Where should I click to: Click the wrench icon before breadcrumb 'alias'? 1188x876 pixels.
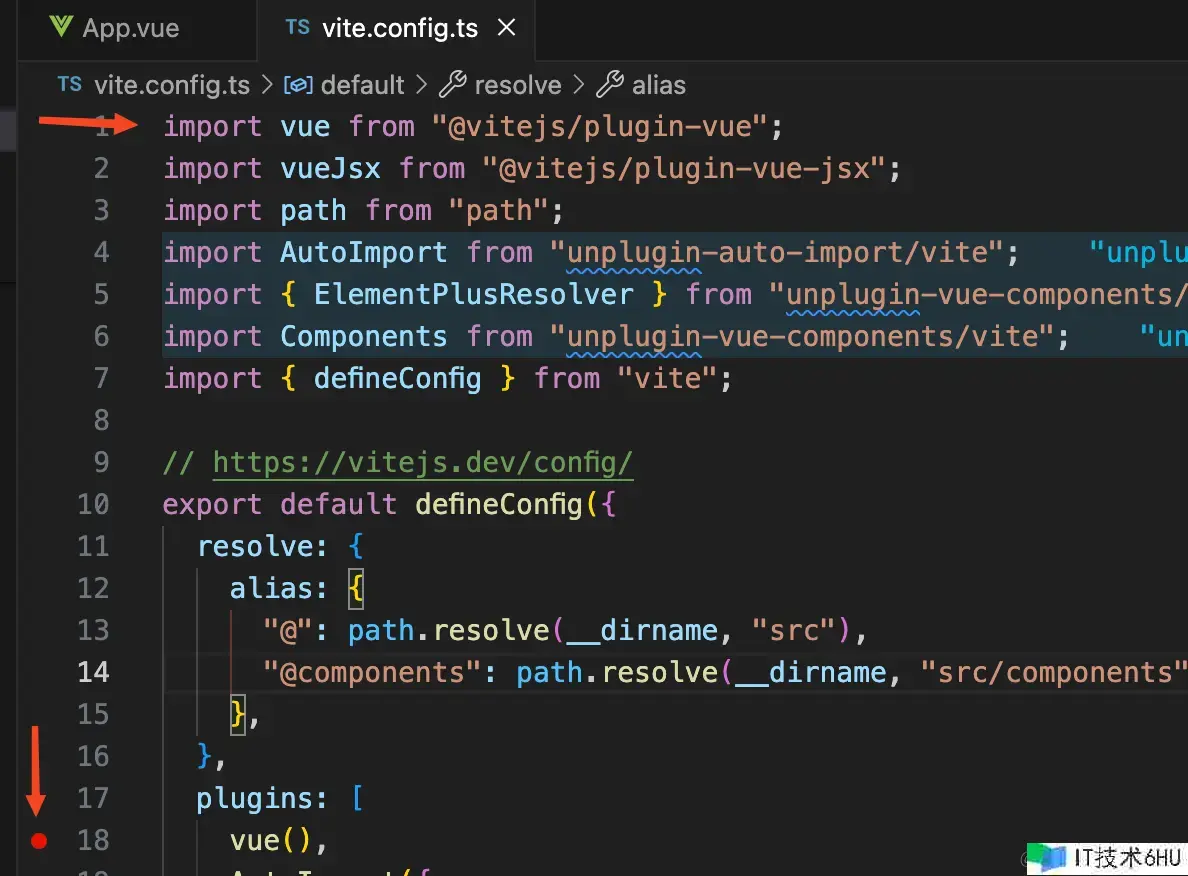610,85
